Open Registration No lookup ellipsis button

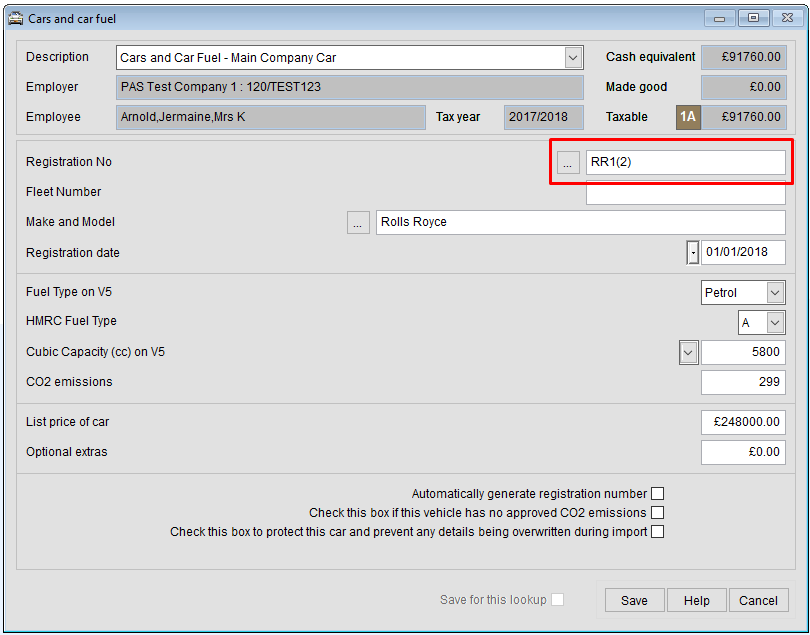(x=568, y=163)
